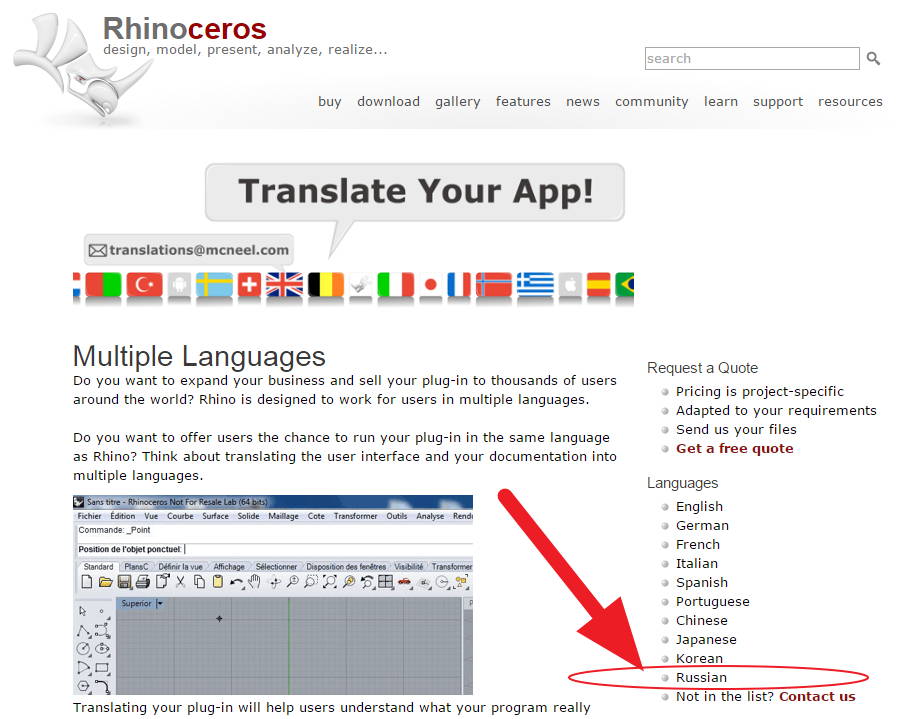Select Korean in Languages list
The width and height of the screenshot is (920, 719).
pos(699,659)
